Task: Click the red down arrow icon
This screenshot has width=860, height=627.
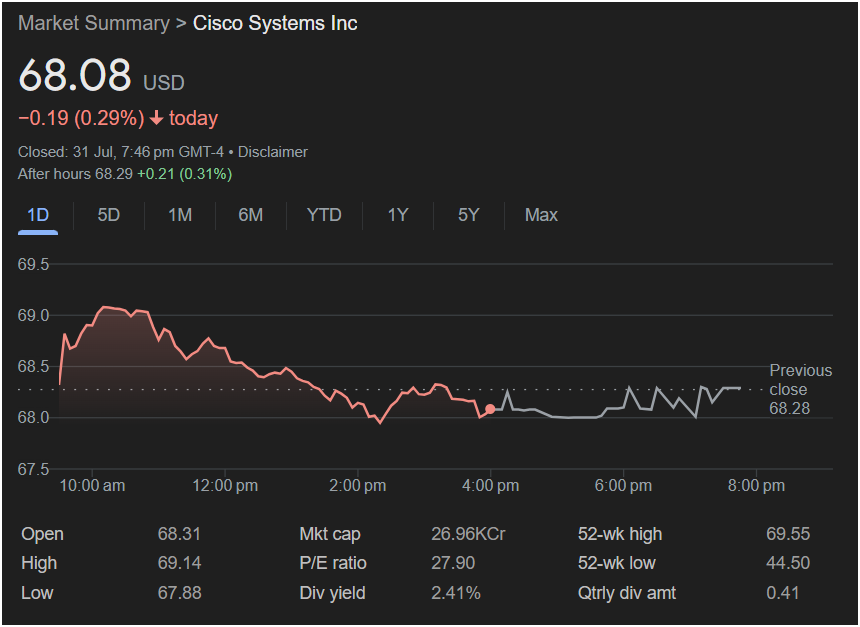Action: [x=156, y=118]
